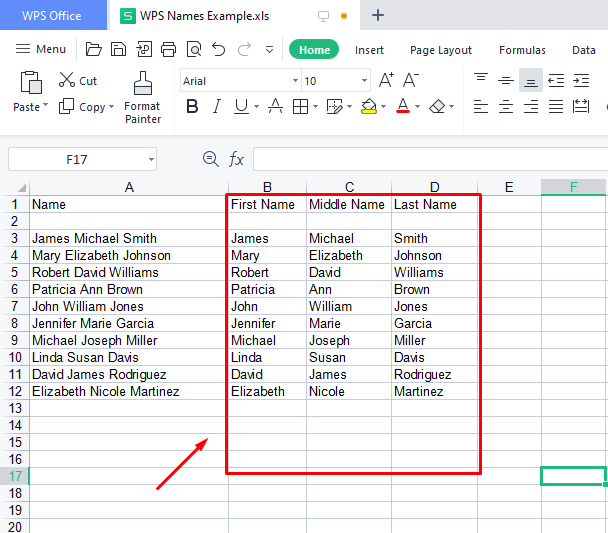Click the distributed alignment icon

[581, 106]
